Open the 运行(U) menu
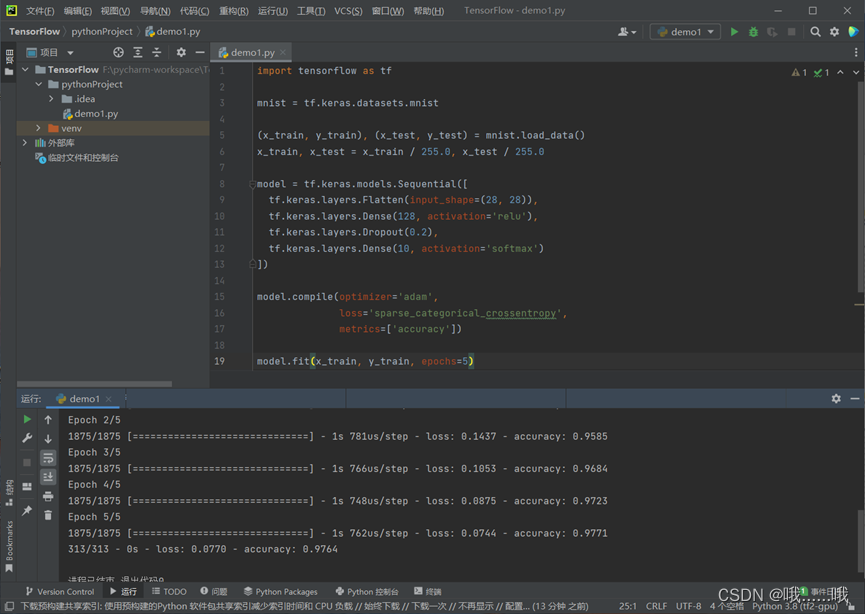The height and width of the screenshot is (614, 865). click(273, 11)
